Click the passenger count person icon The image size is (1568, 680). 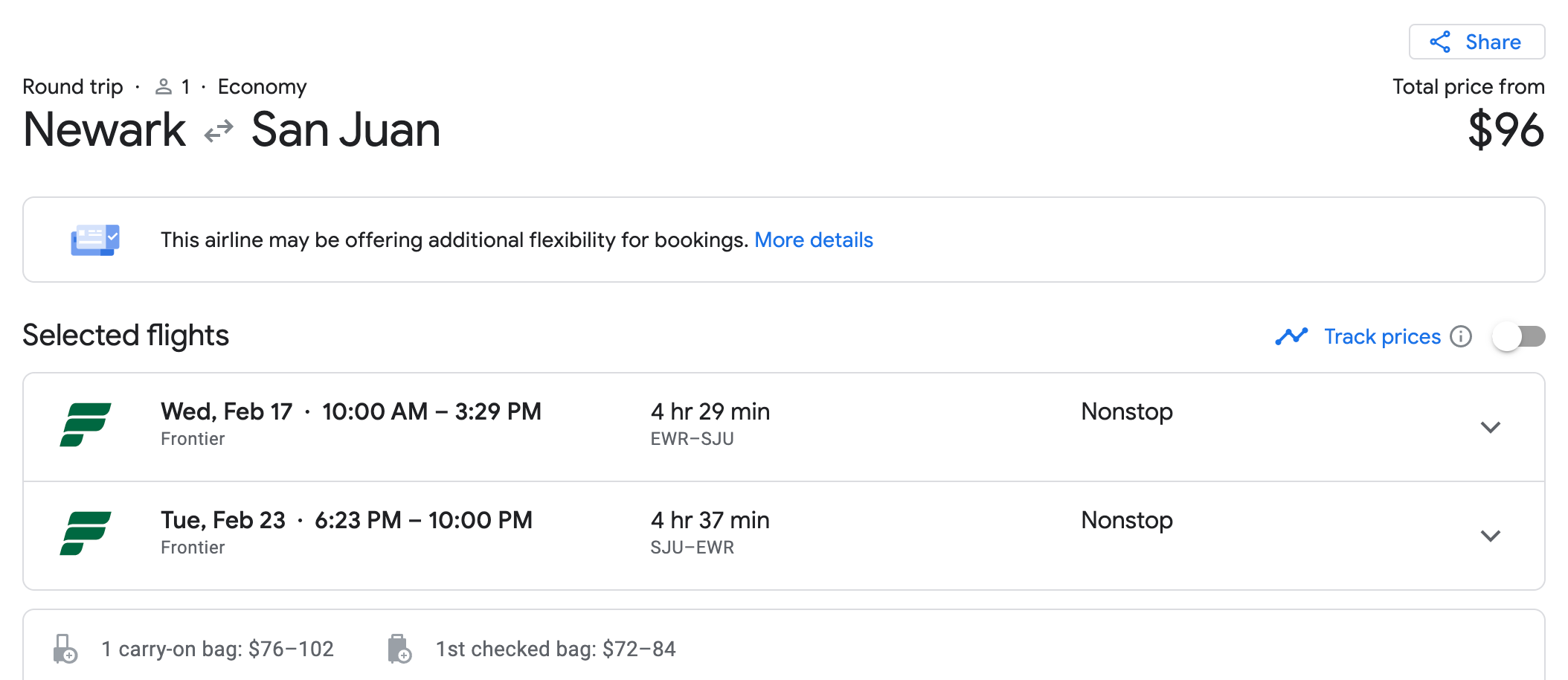pyautogui.click(x=163, y=87)
